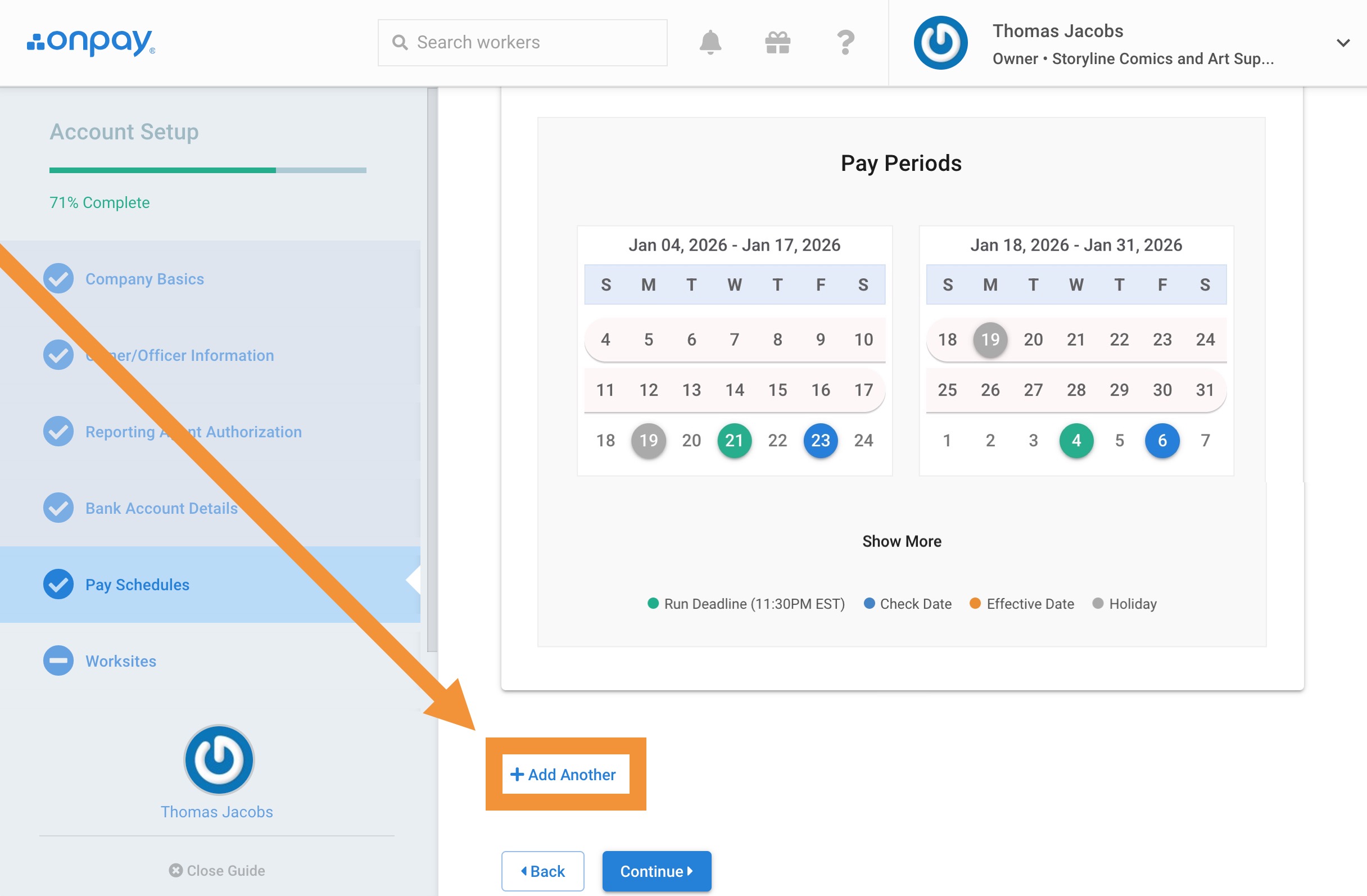
Task: Click the OnPay logo in header
Action: pos(91,43)
